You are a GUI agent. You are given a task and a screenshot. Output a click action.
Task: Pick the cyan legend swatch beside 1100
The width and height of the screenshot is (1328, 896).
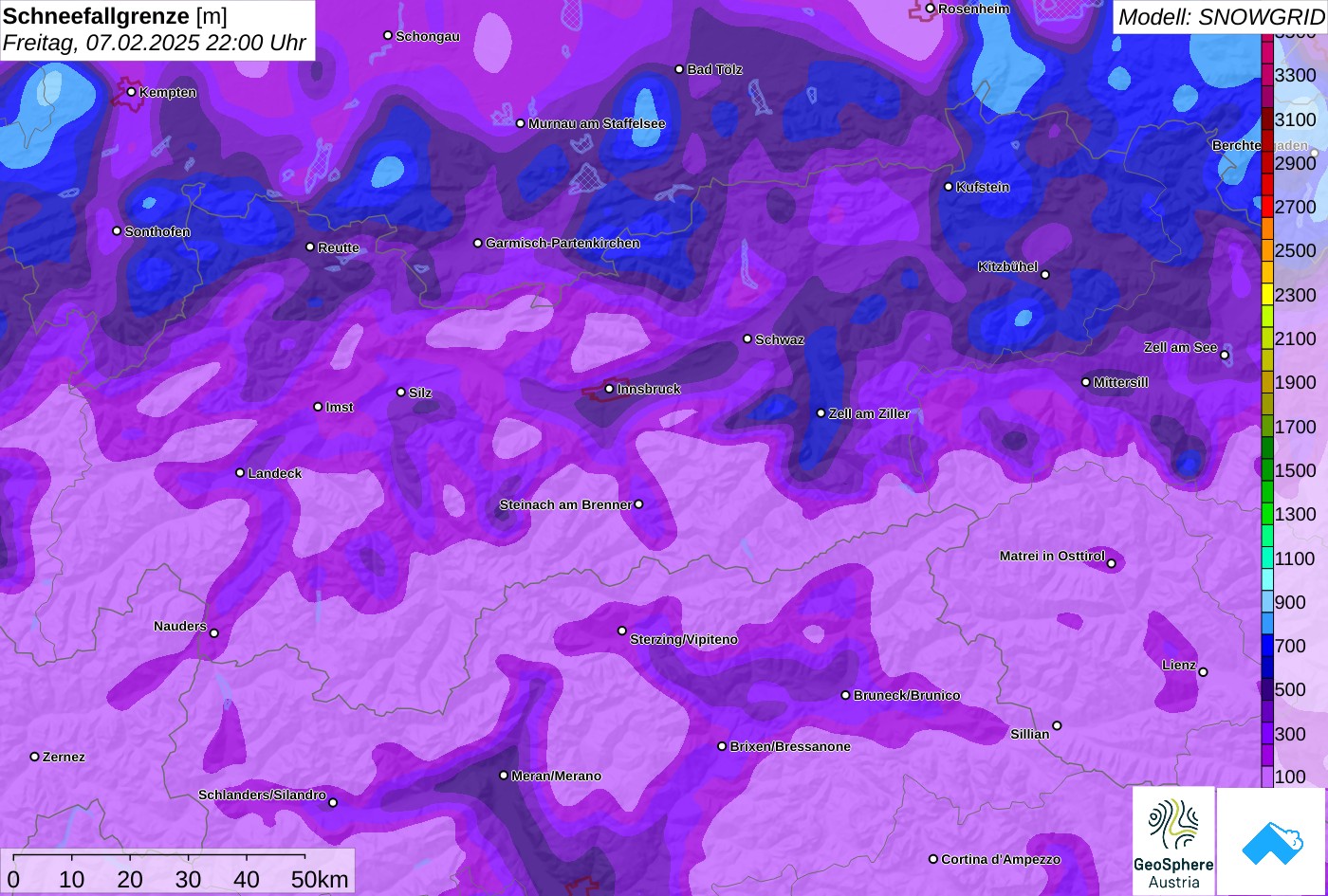(x=1267, y=558)
